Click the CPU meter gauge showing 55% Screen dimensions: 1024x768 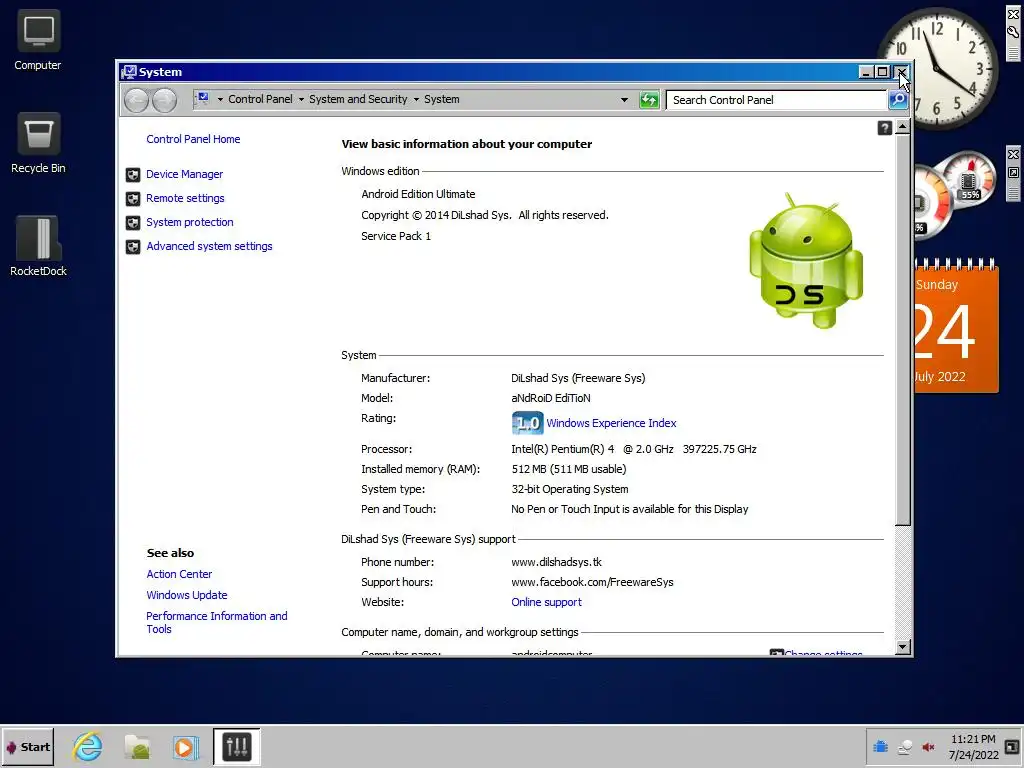(968, 178)
